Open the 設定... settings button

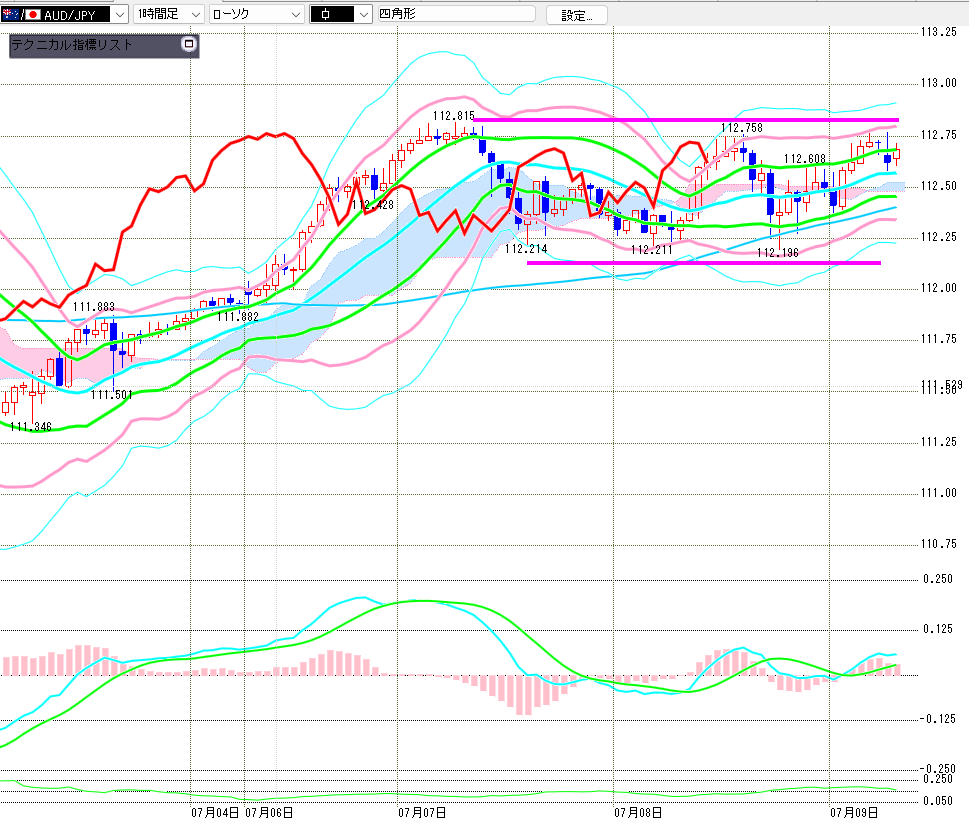pos(577,15)
